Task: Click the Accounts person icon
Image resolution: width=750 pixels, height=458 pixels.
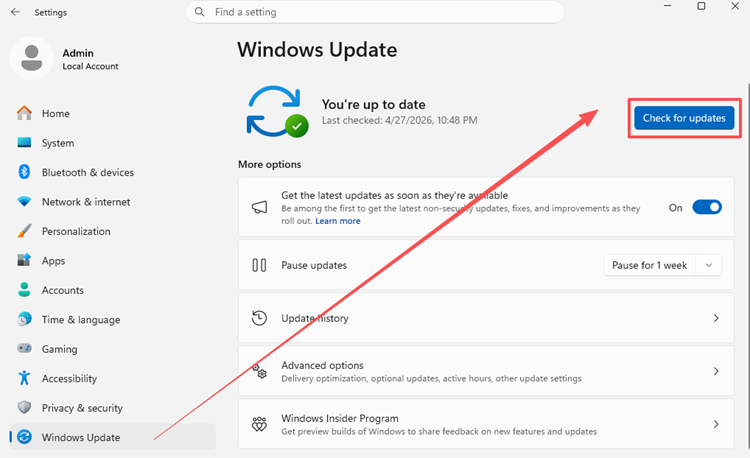Action: 24,290
